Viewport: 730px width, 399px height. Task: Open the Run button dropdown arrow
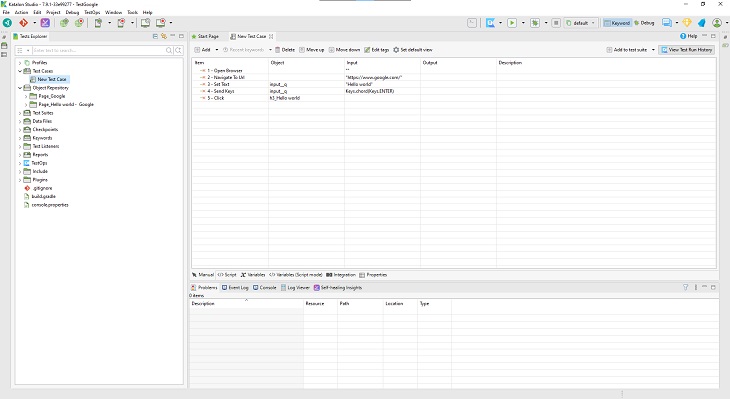click(523, 23)
